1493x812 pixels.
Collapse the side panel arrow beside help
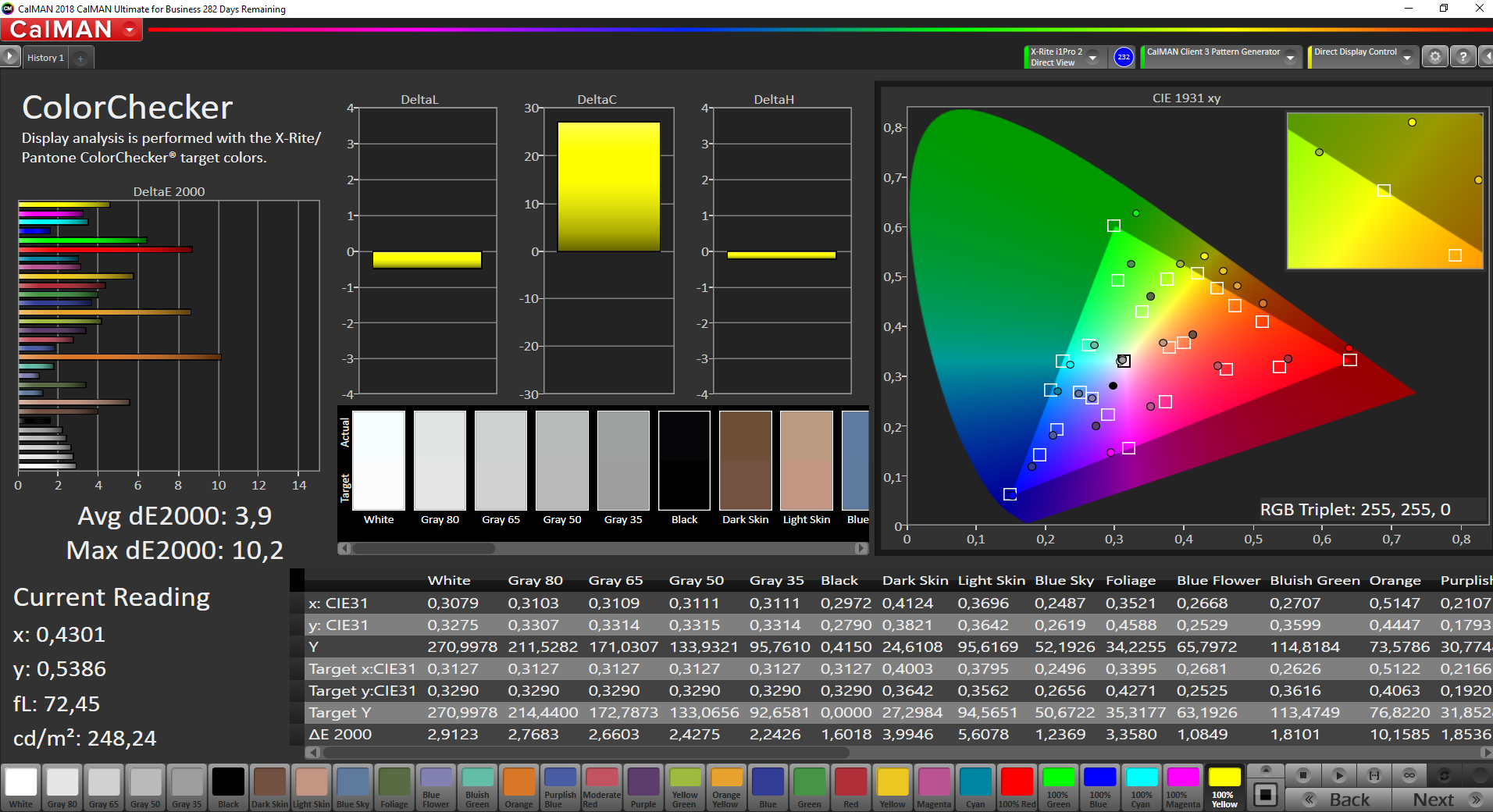coord(1486,57)
